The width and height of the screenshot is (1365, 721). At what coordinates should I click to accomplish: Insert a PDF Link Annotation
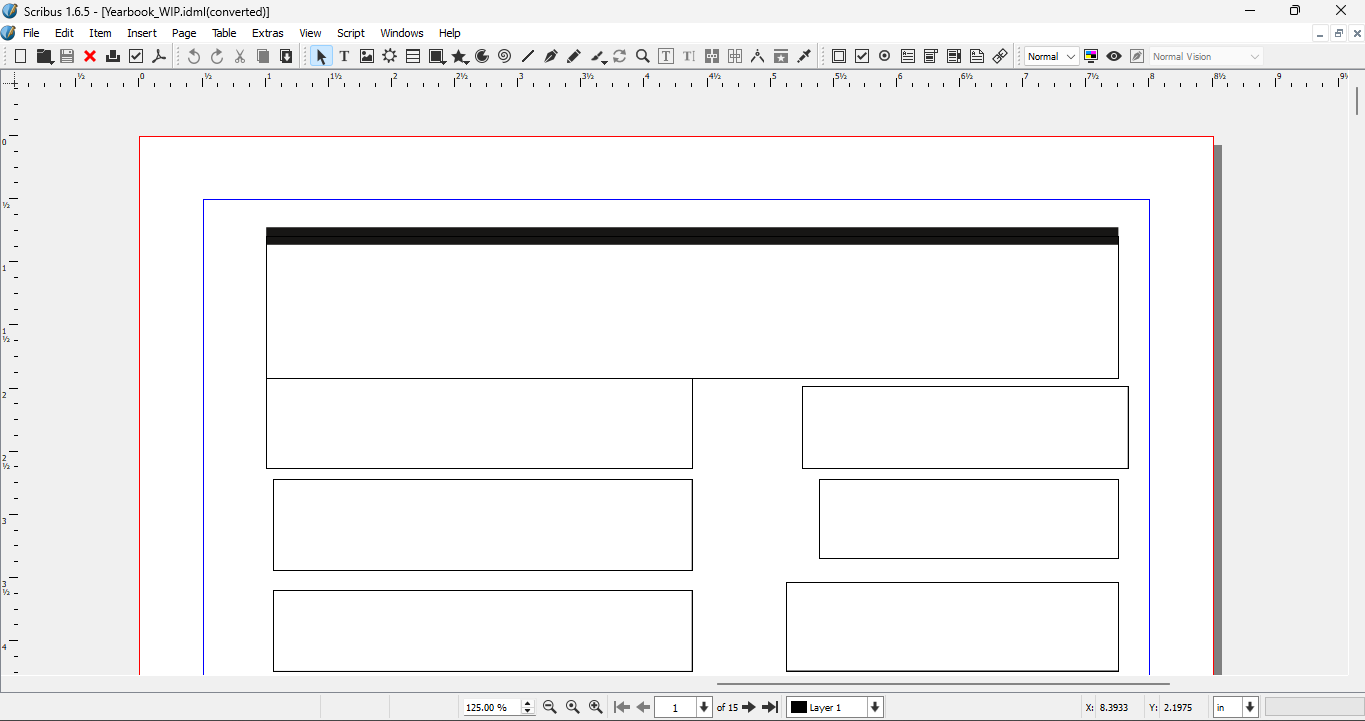(x=1000, y=57)
